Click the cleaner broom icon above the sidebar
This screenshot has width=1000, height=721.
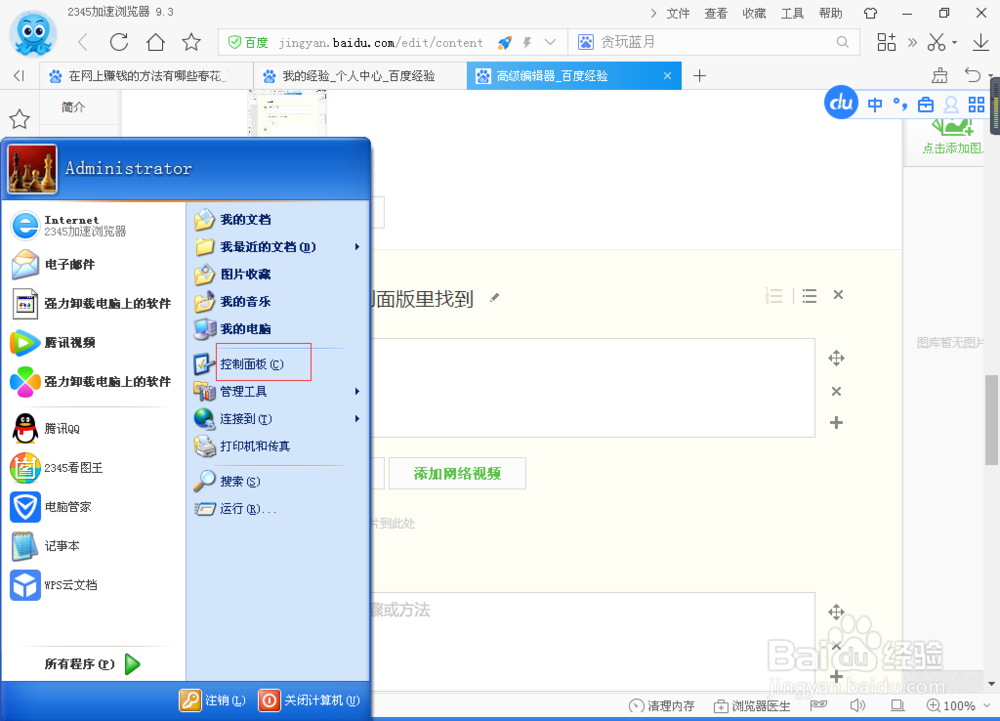click(x=939, y=75)
